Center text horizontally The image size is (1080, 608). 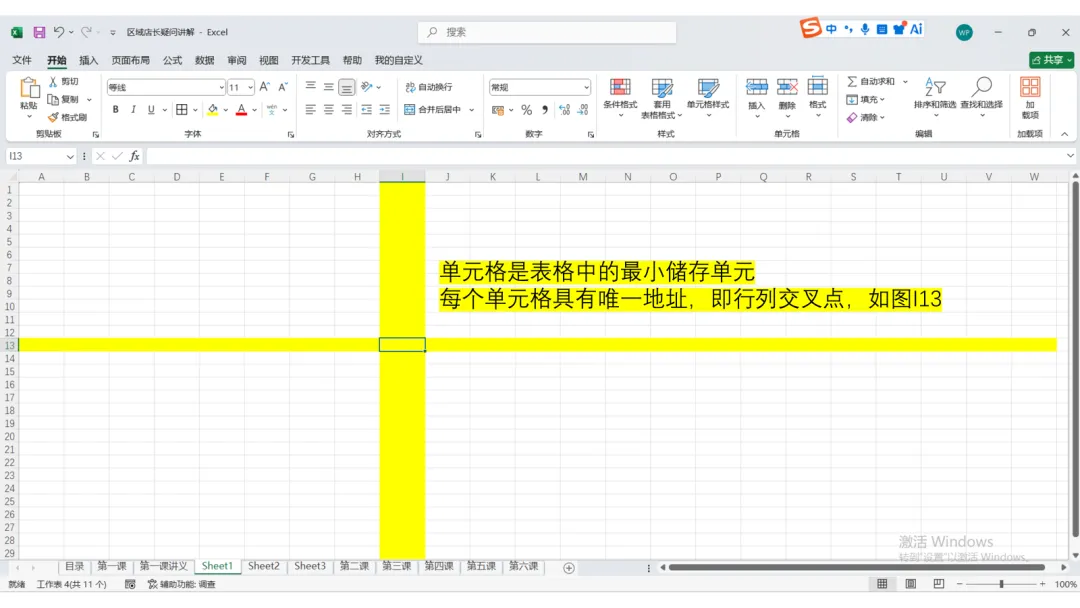point(329,109)
